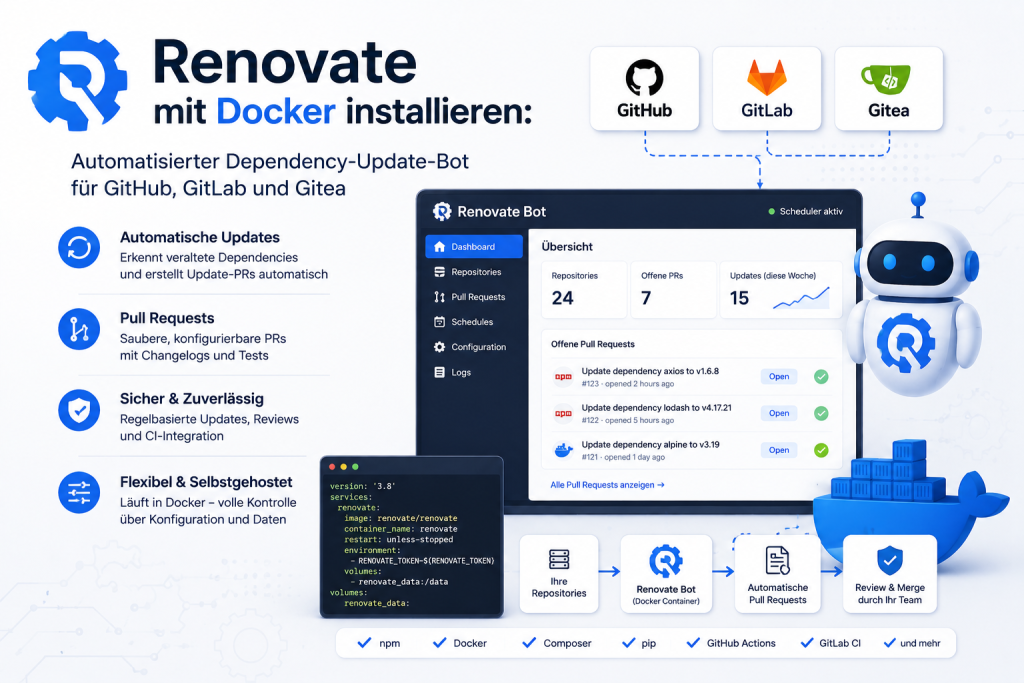The image size is (1024, 683).
Task: Click green check for axios pull request
Action: [x=821, y=377]
